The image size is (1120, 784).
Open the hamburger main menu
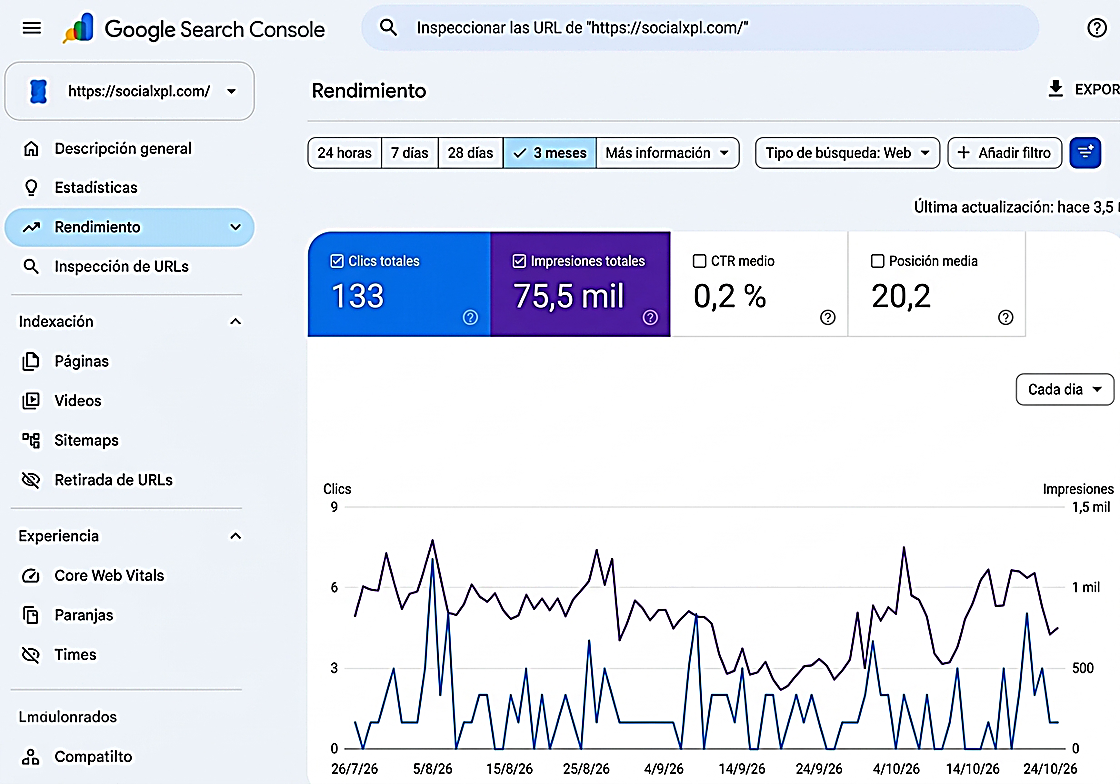31,28
